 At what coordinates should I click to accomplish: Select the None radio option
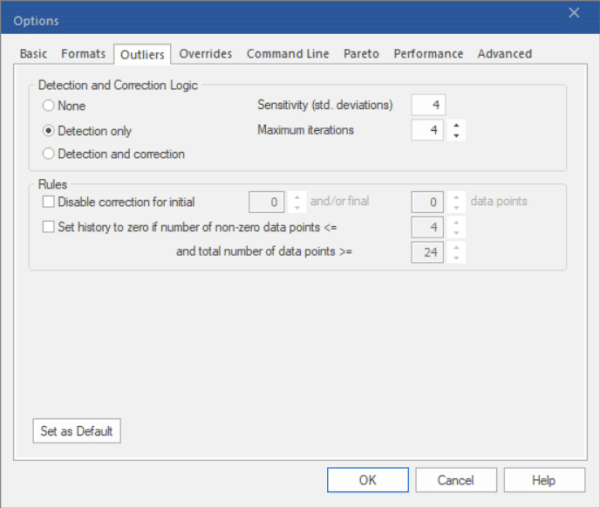pos(48,106)
